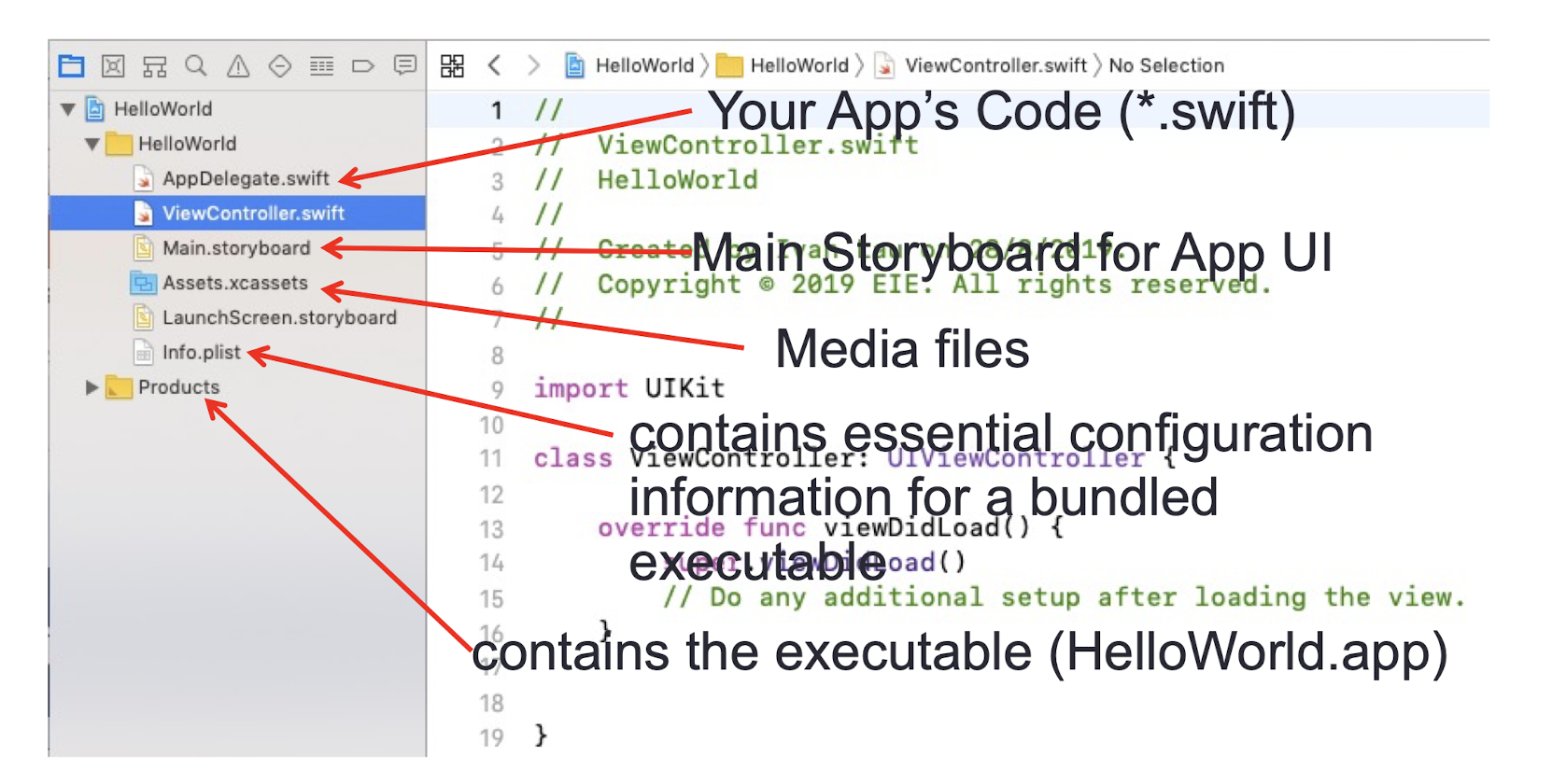Collapse the HelloWorld group folder

[x=92, y=145]
